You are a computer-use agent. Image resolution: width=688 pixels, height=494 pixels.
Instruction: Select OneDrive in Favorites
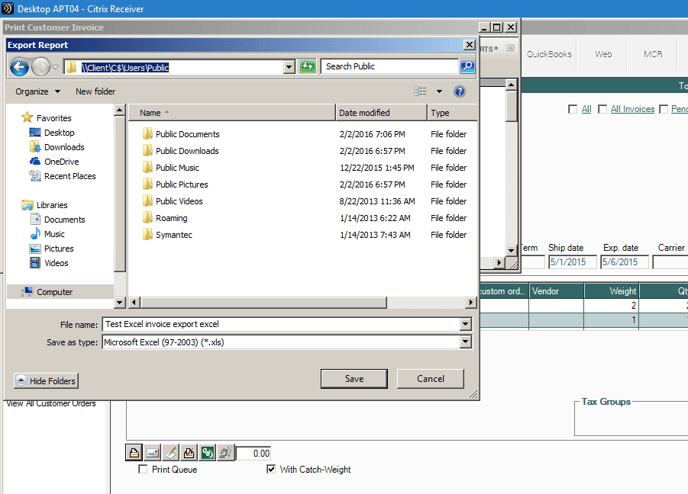point(61,162)
